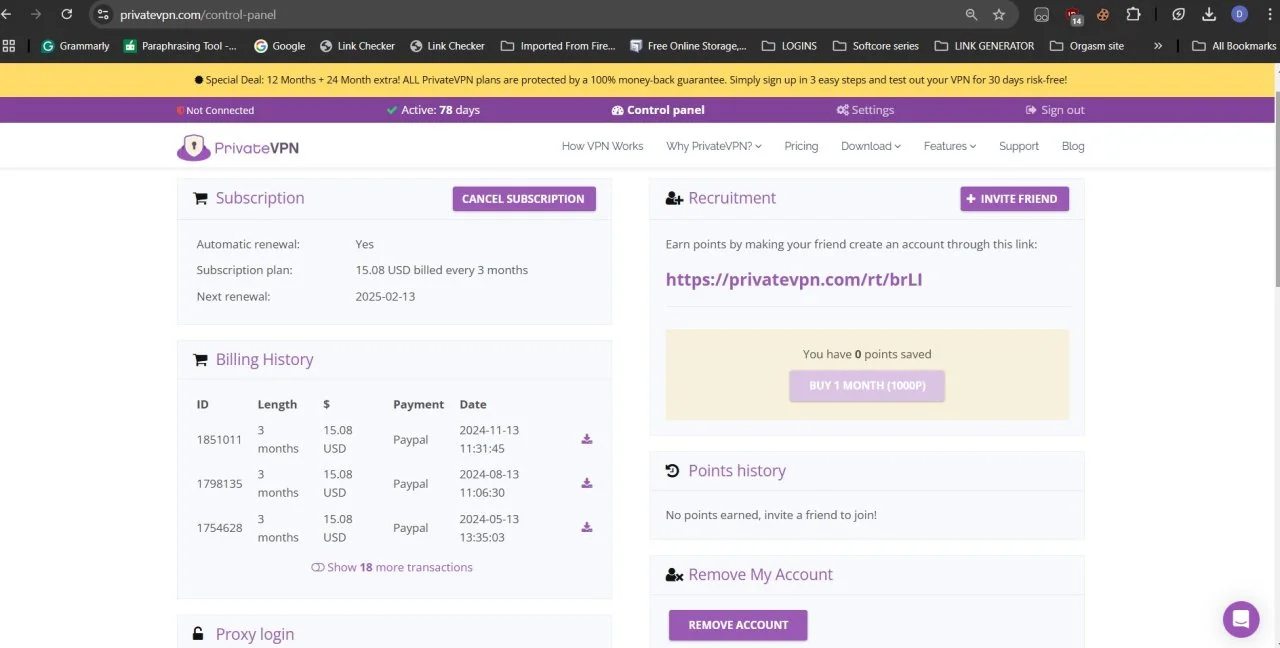
Task: Open the Support page
Action: click(x=1019, y=146)
